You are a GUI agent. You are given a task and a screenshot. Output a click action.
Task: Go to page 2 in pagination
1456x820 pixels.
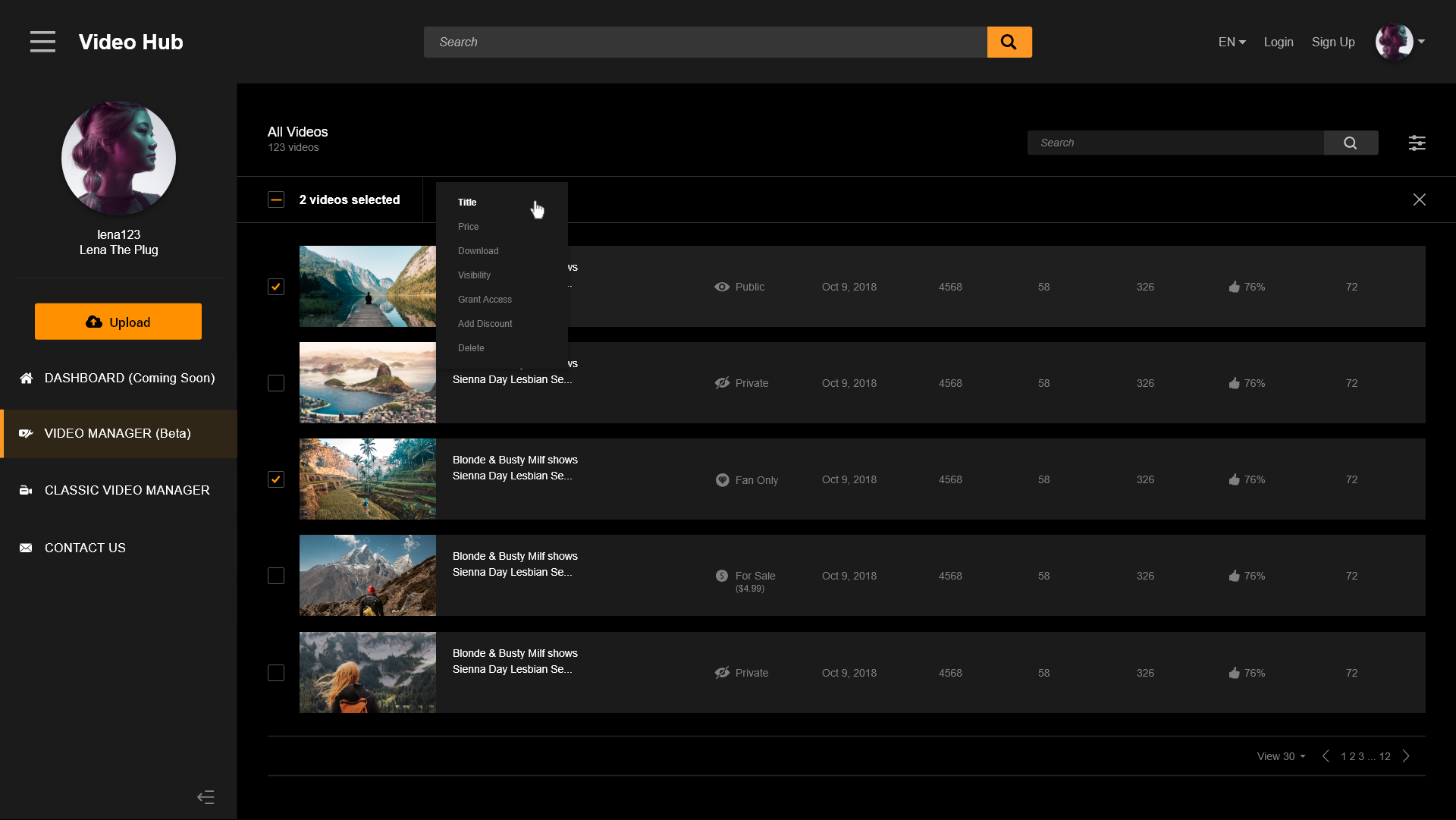coord(1352,756)
